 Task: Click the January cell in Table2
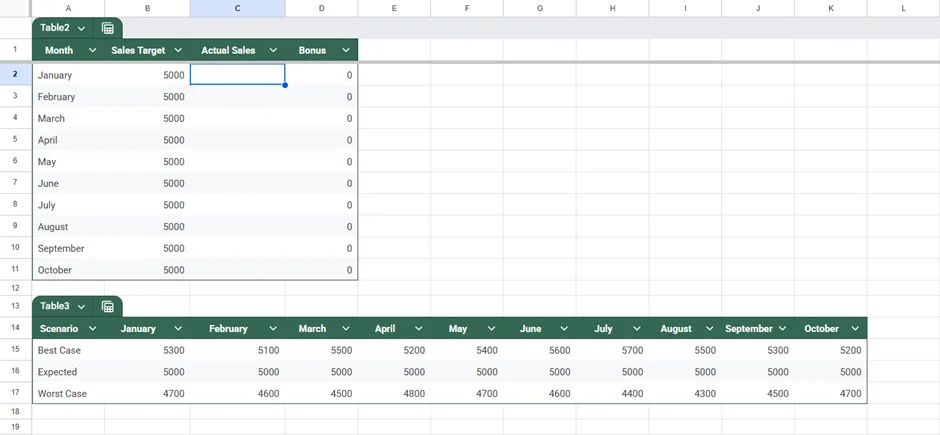coord(68,75)
